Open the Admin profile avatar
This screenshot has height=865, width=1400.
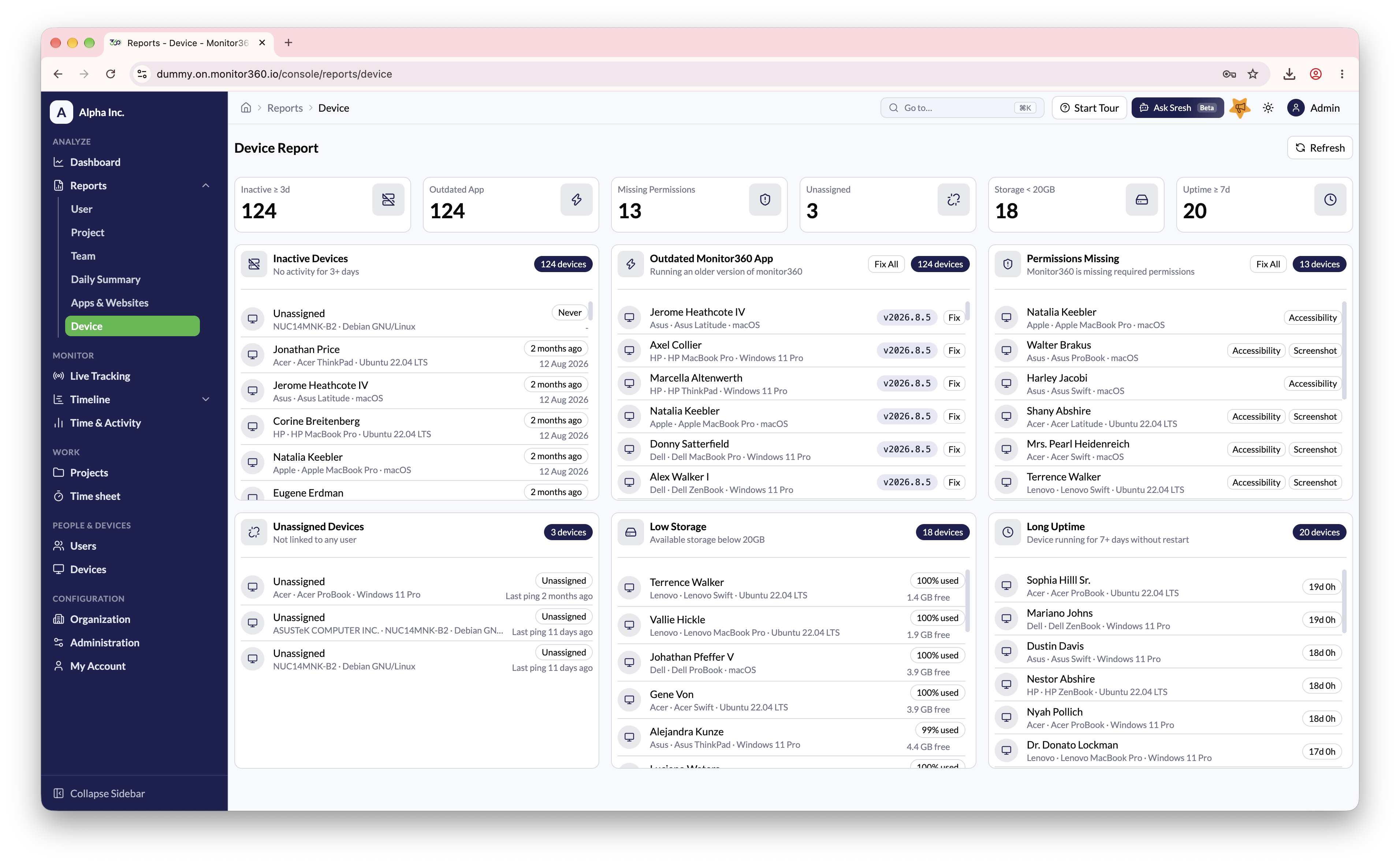[1295, 108]
